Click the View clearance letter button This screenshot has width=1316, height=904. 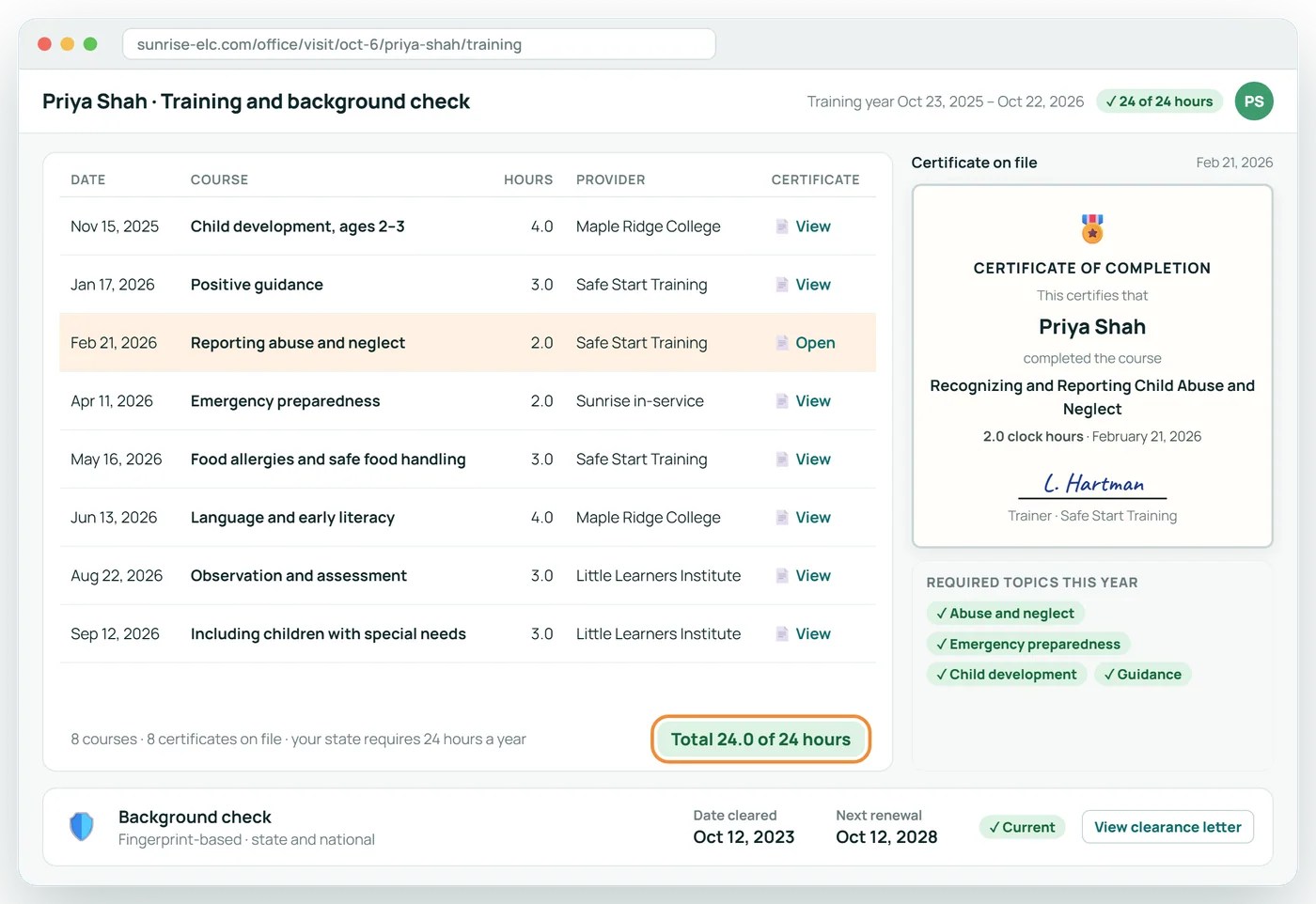pyautogui.click(x=1167, y=827)
